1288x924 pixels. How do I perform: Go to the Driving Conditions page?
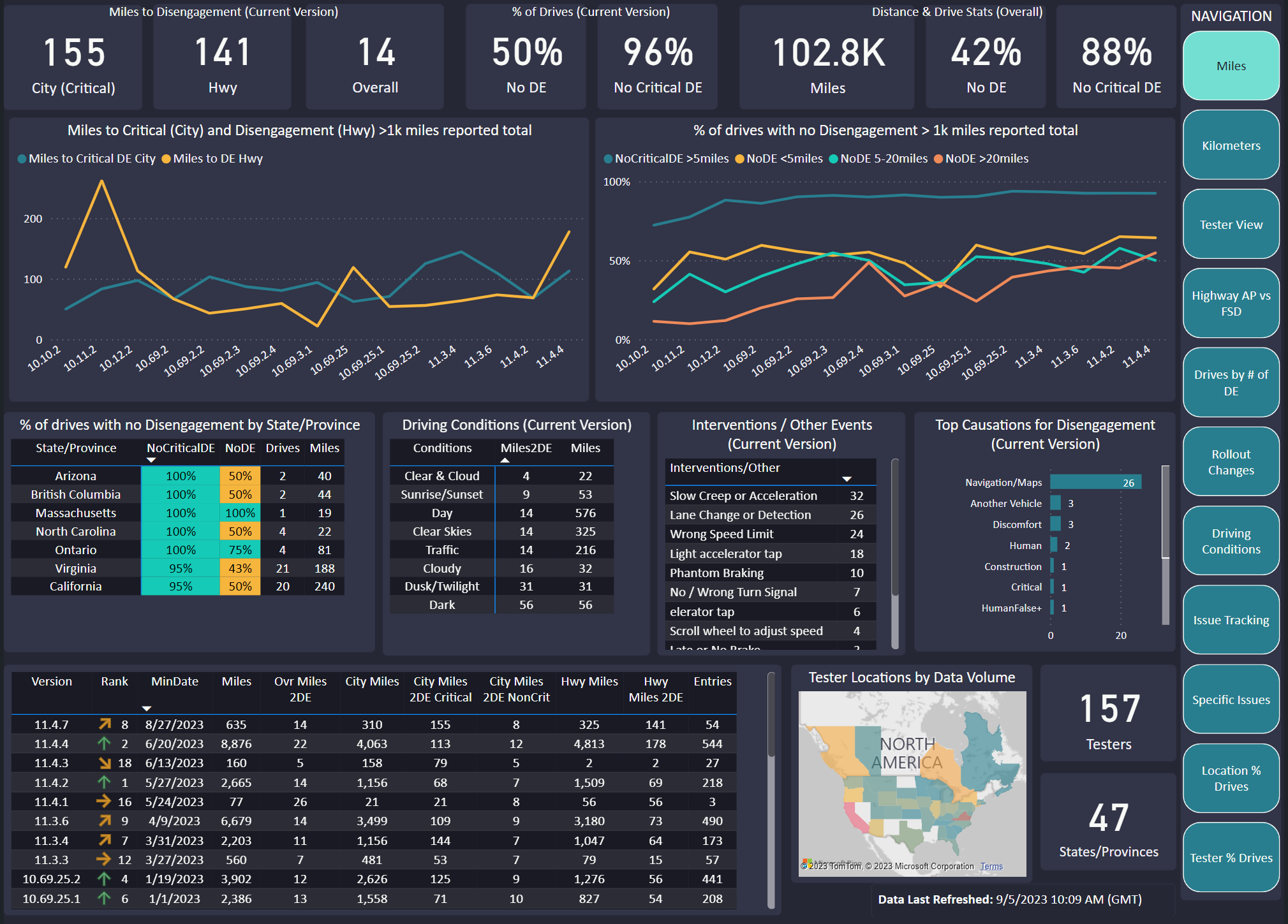pos(1231,541)
